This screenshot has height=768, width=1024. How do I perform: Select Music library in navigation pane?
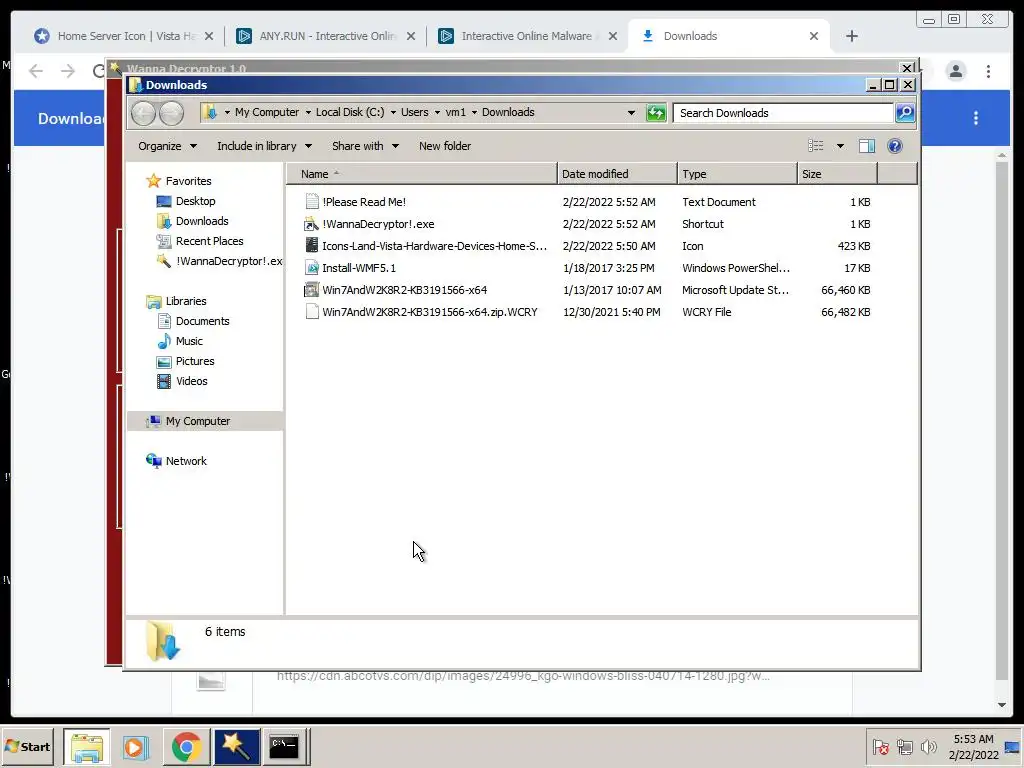coord(189,341)
